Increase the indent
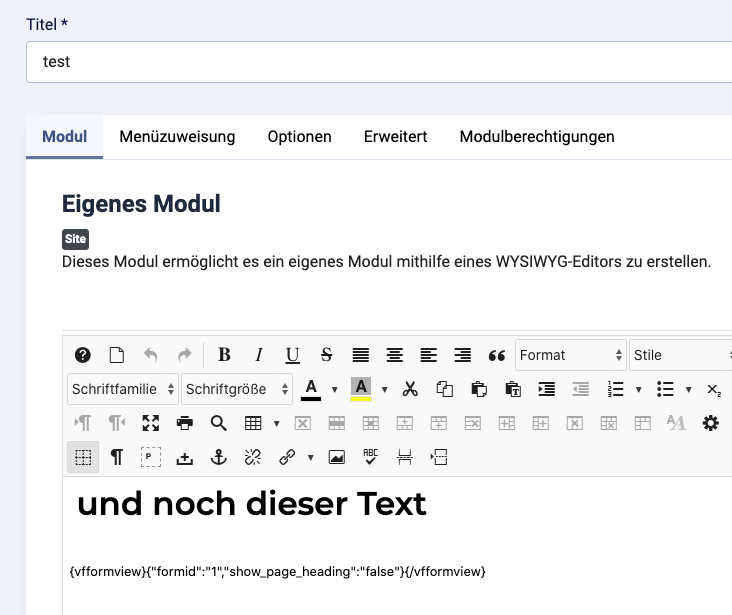This screenshot has width=732, height=615. coord(547,389)
